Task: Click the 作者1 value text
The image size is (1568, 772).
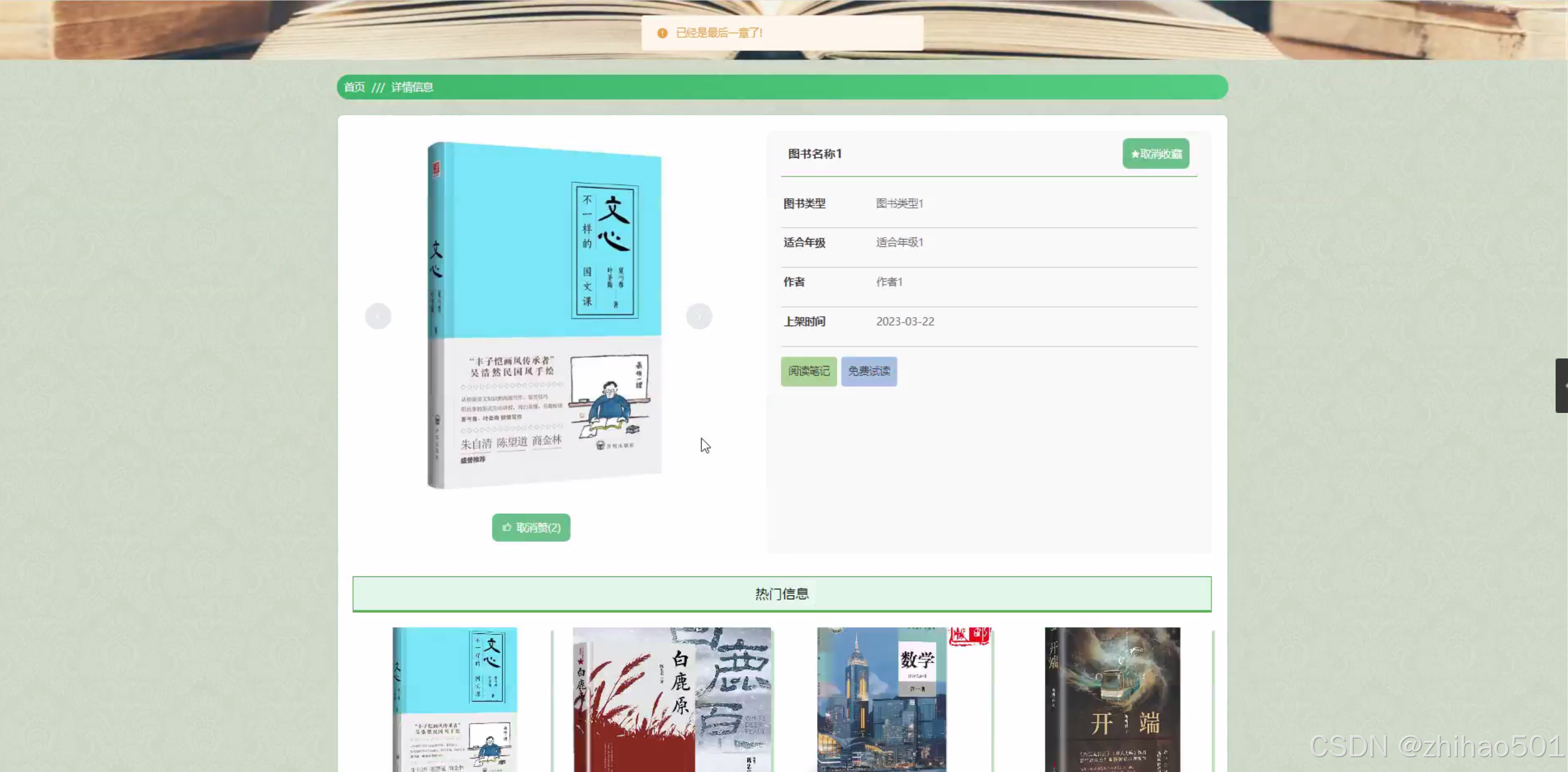Action: (x=889, y=282)
